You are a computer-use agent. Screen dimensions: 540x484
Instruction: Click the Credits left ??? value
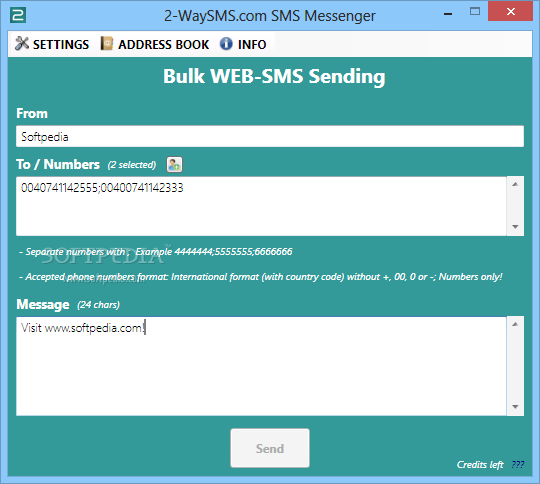coord(518,464)
